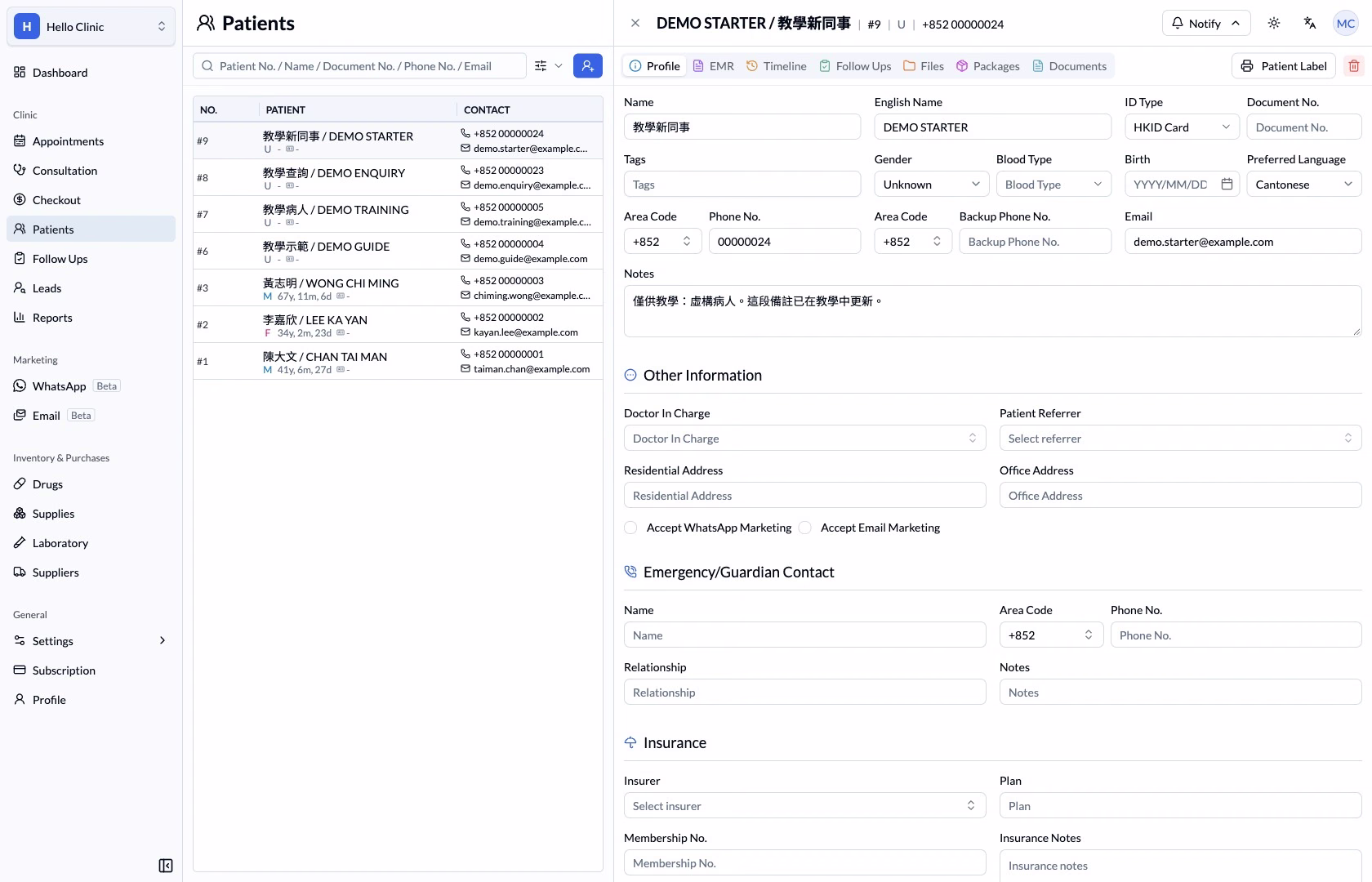Click the Residential Address input field
Image resolution: width=1372 pixels, height=882 pixels.
click(804, 496)
